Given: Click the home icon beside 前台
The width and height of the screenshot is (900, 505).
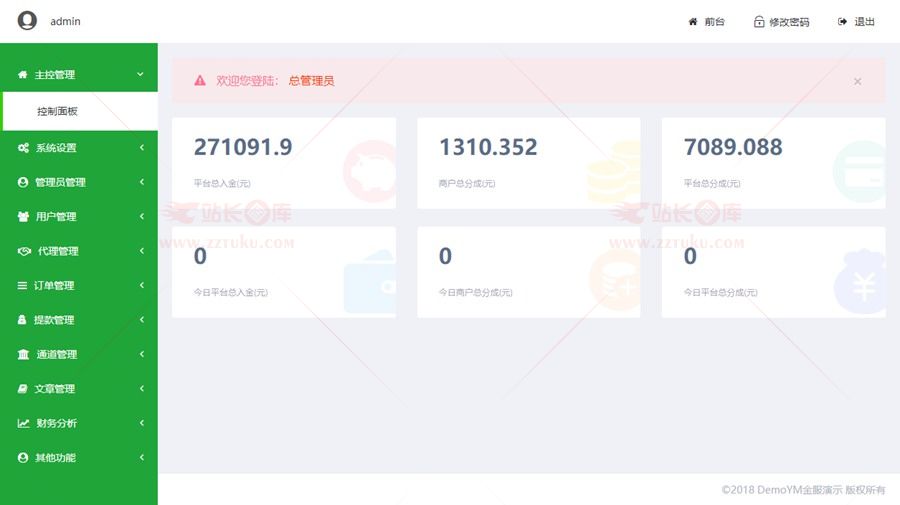Looking at the screenshot, I should [x=692, y=22].
